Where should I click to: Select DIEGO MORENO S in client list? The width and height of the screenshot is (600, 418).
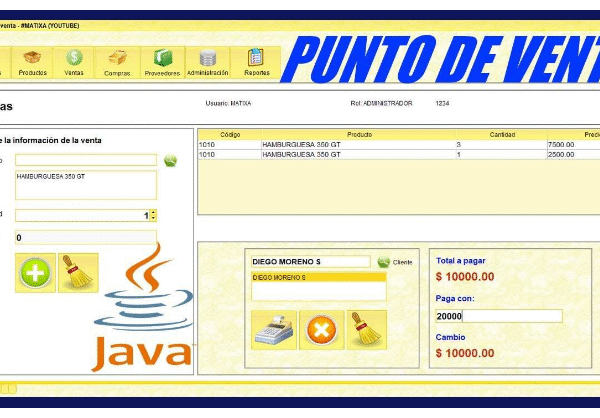tap(317, 277)
